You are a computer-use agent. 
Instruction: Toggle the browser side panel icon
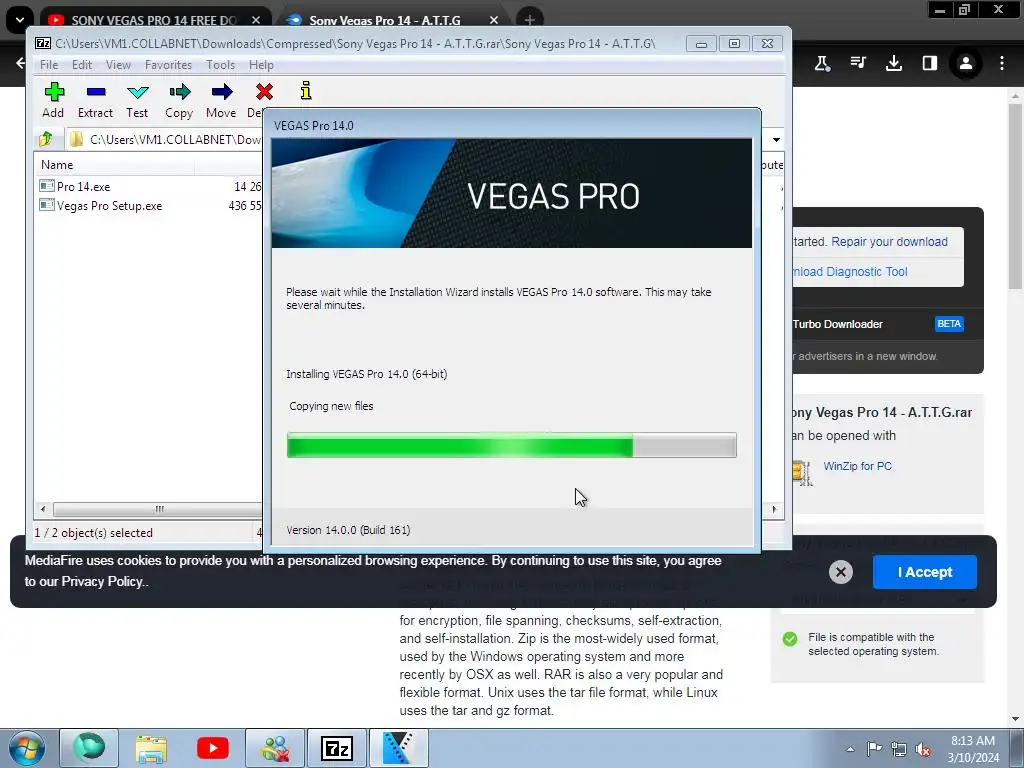click(x=929, y=63)
